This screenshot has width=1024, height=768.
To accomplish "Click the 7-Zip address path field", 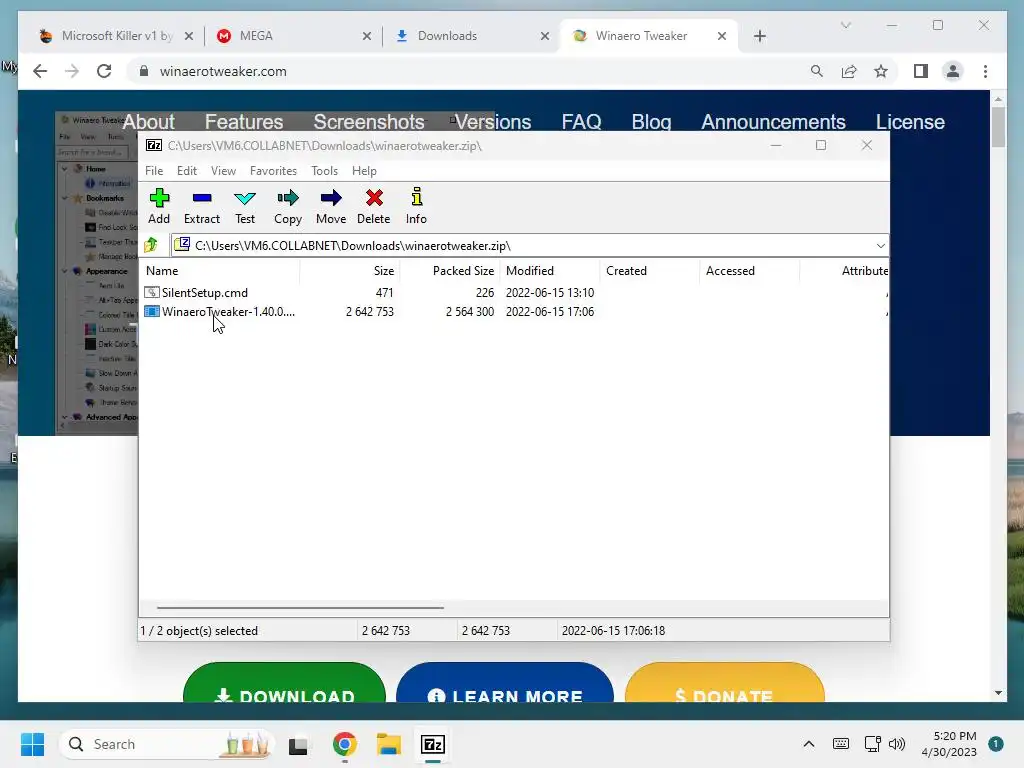I will [x=522, y=246].
